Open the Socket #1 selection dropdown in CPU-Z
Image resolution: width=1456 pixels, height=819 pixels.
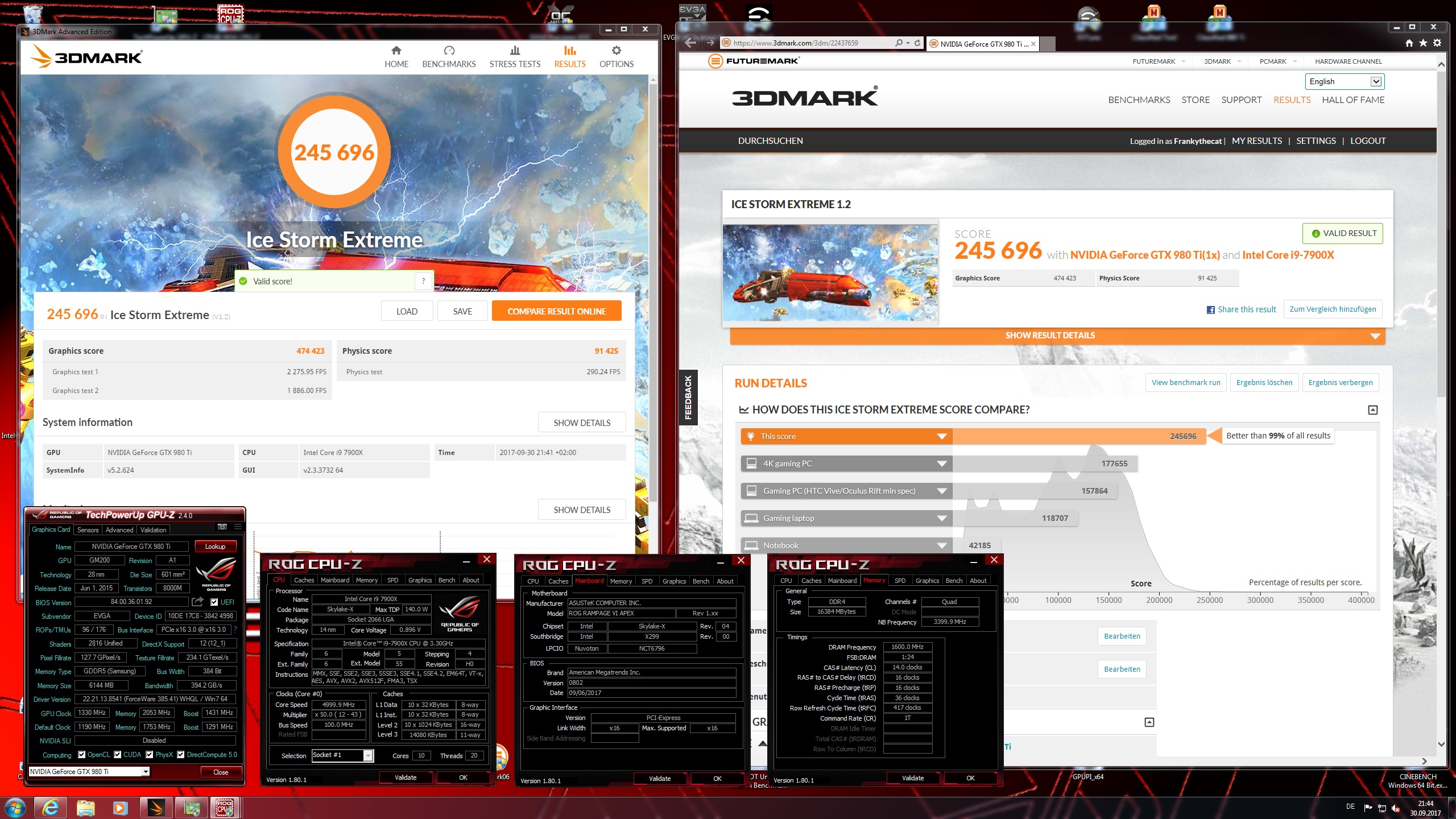pos(368,755)
